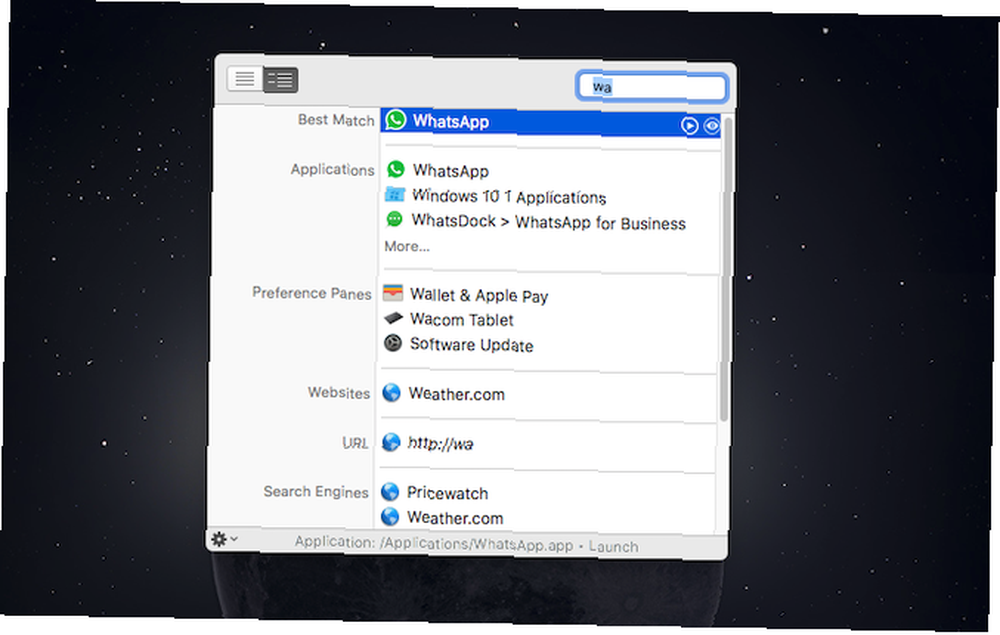Click the Wacom Tablet icon

(393, 318)
